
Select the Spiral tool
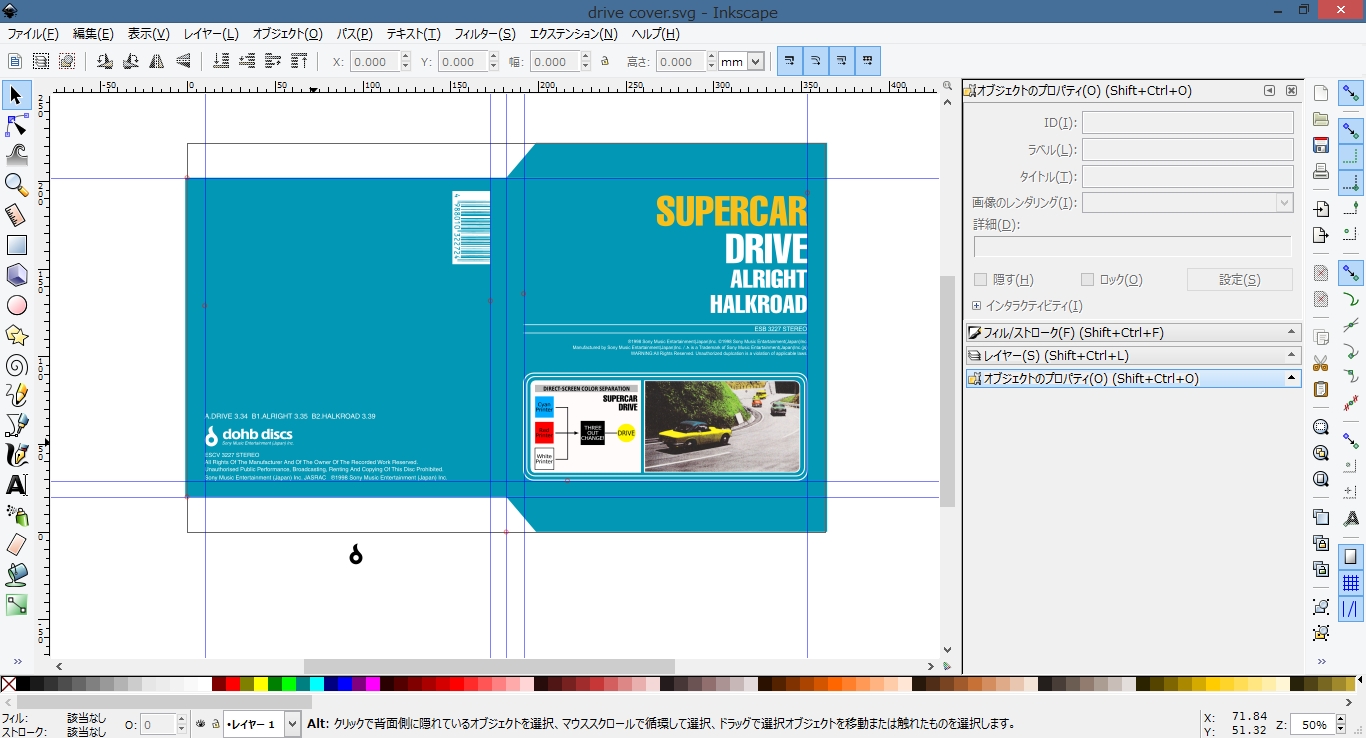[16, 365]
